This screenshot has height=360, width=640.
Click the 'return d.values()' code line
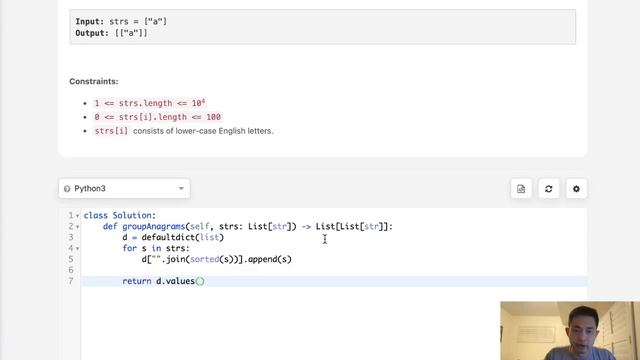(163, 281)
